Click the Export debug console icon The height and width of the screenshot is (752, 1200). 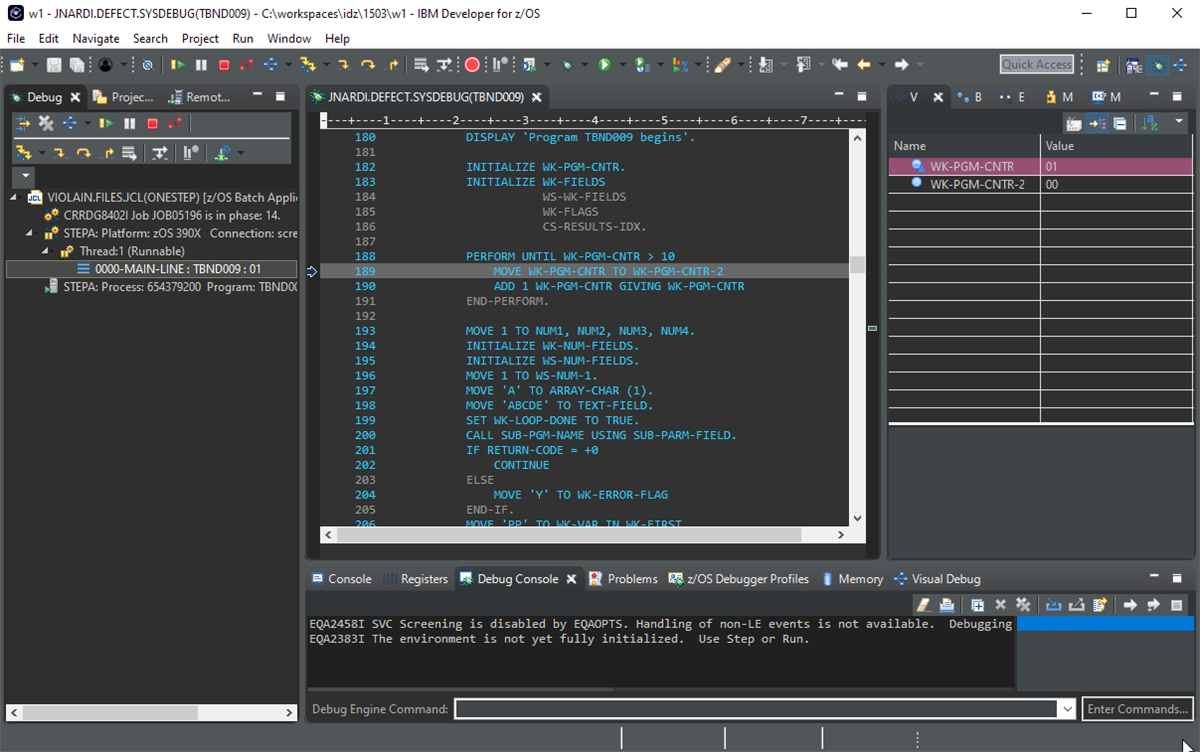pyautogui.click(x=1078, y=604)
